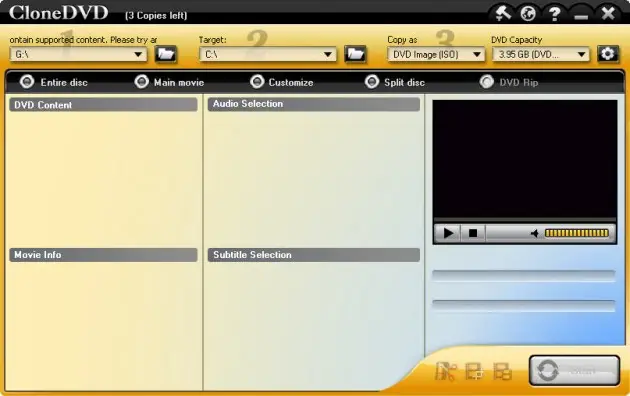
Task: Click the play button under preview
Action: (448, 233)
